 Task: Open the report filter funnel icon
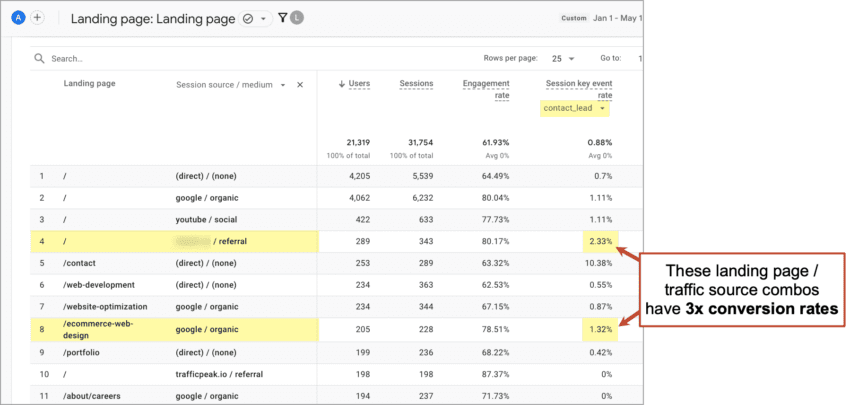tap(283, 18)
